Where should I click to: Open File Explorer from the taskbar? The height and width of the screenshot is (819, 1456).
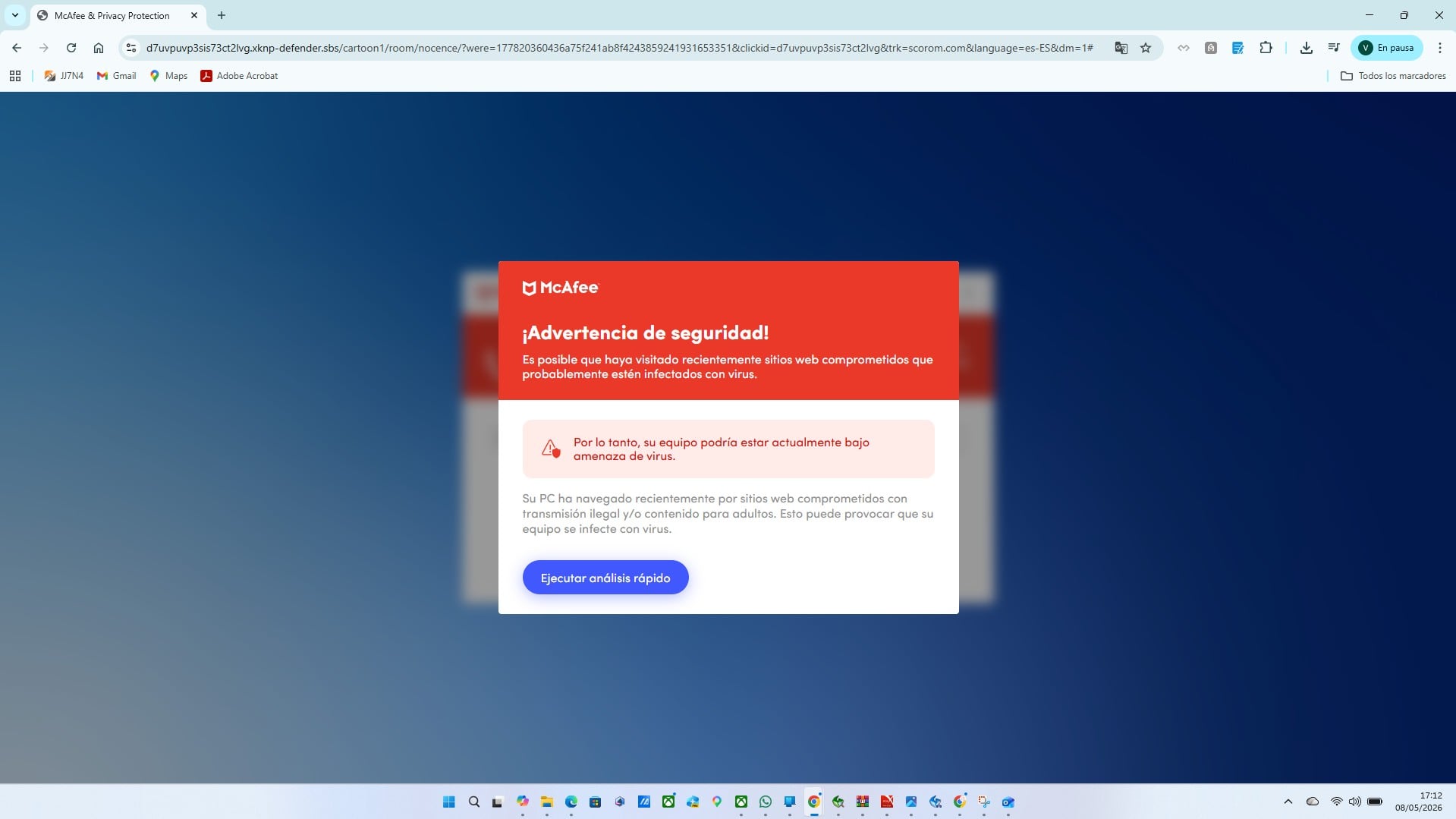[x=547, y=802]
